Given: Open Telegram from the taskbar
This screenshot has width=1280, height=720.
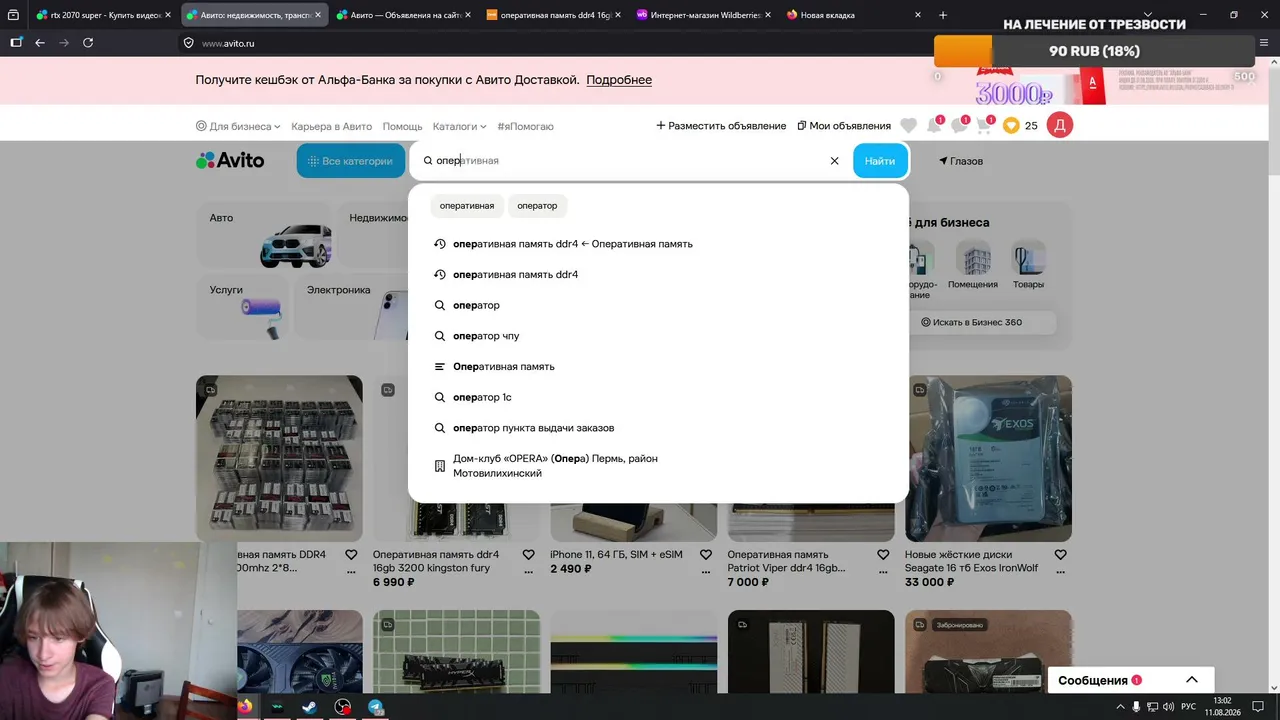Looking at the screenshot, I should point(376,707).
